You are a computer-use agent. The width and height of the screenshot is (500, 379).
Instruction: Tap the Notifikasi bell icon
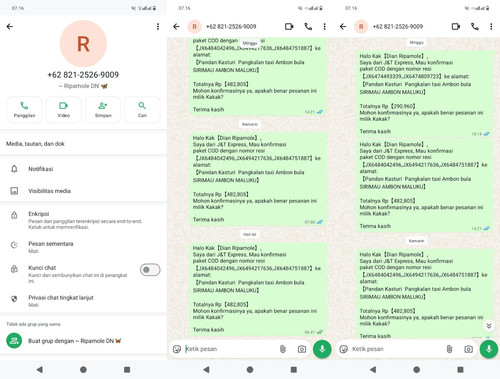[x=14, y=169]
